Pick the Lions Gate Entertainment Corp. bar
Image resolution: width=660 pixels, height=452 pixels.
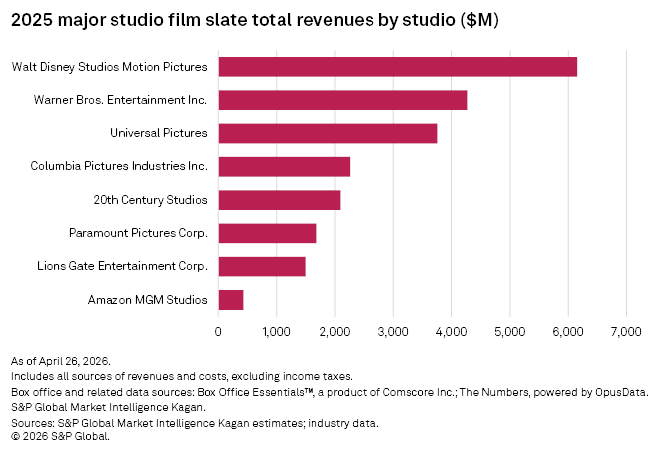click(x=262, y=266)
